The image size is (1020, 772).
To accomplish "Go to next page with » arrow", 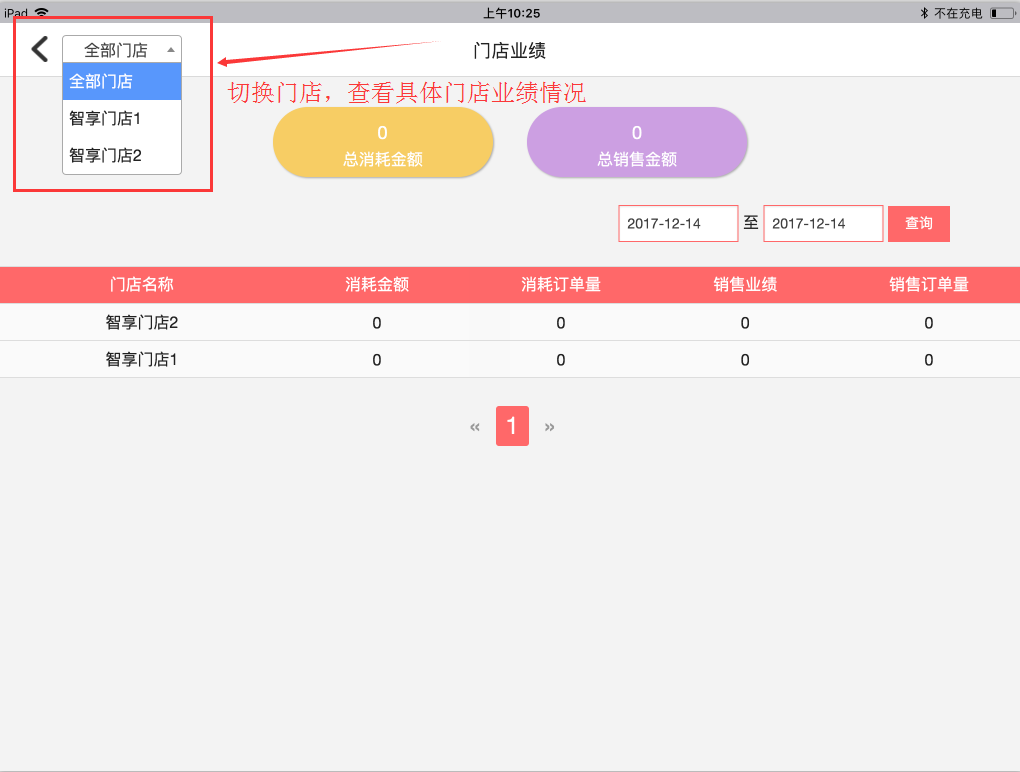I will coord(549,427).
